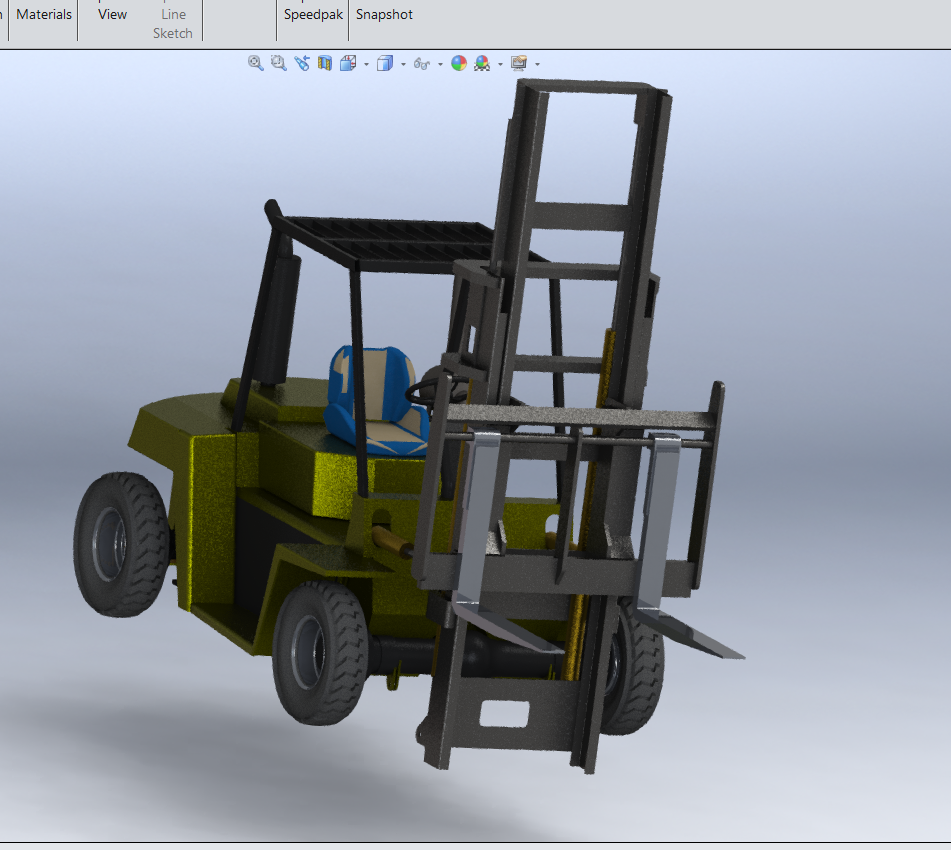Screen dimensions: 951x850
Task: Open the View Orientation dropdown arrow
Action: (x=366, y=64)
